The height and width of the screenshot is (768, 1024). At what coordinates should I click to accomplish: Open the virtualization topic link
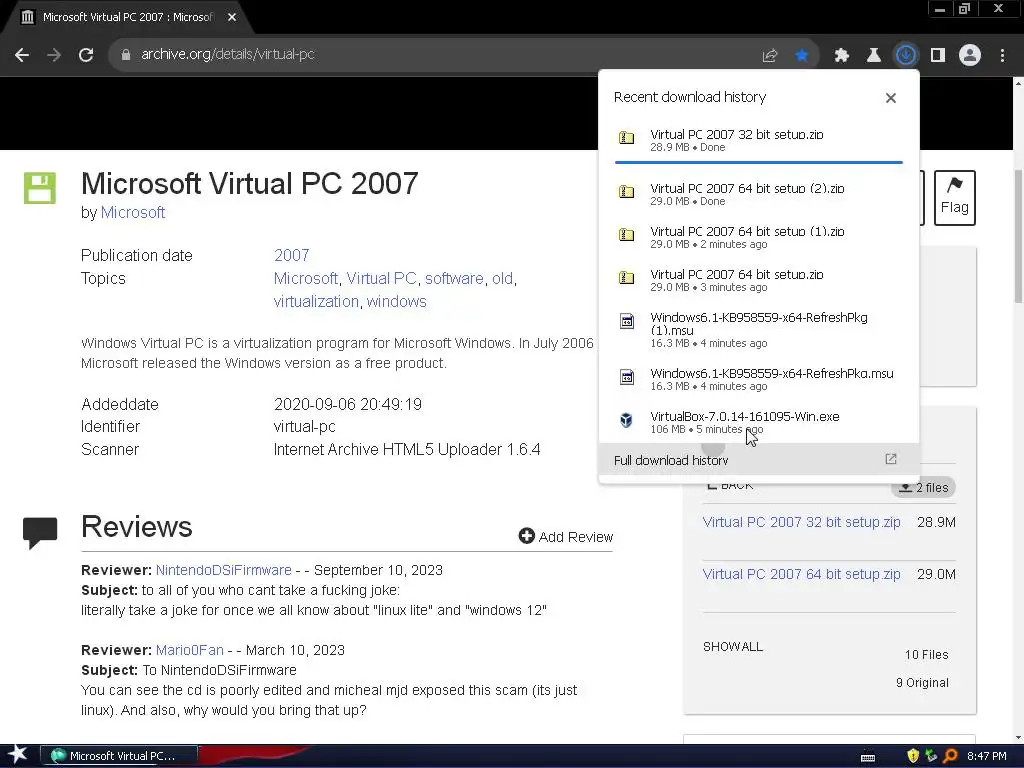click(x=316, y=302)
